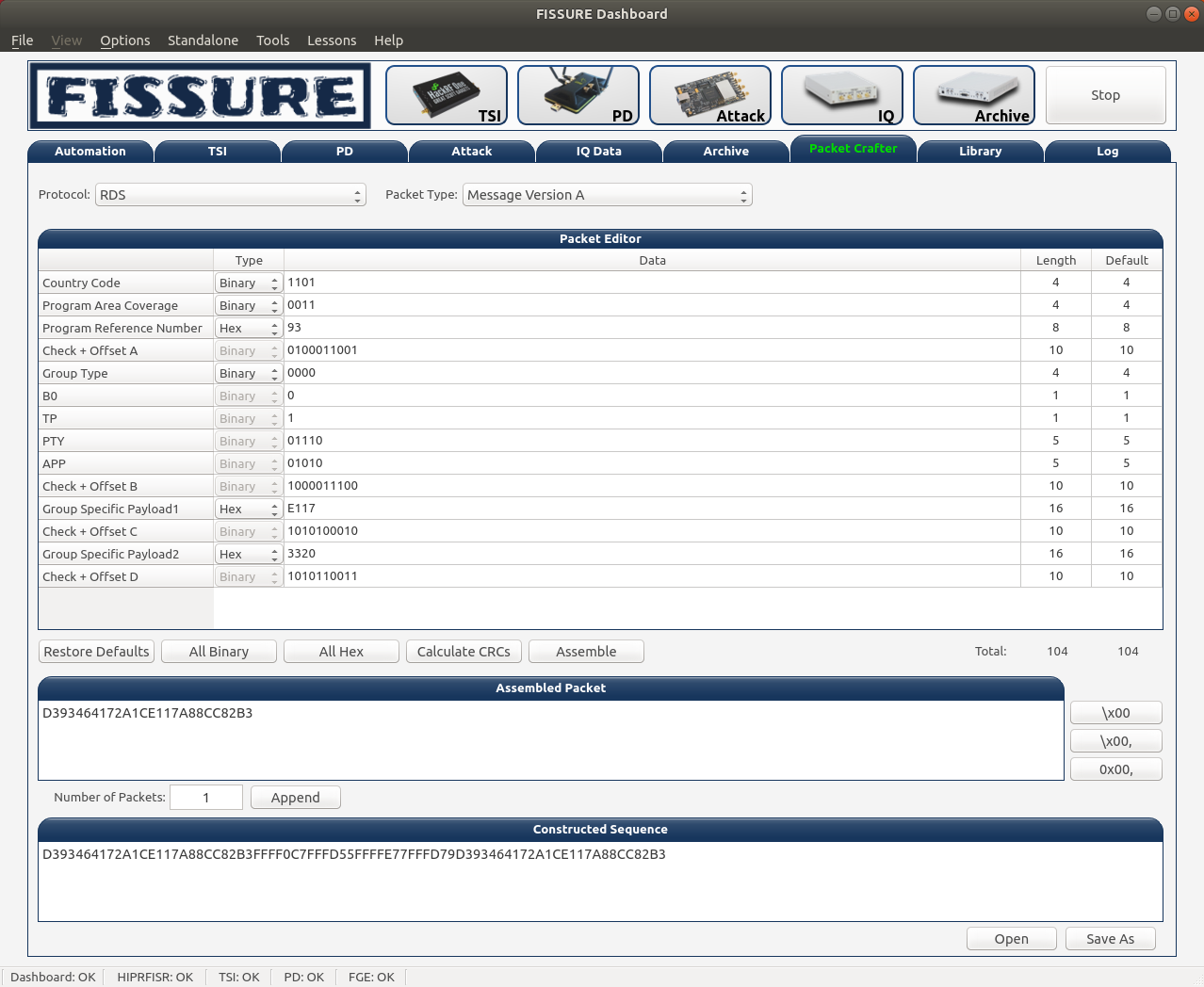Click the Calculate CRCs button
Viewport: 1204px width, 987px height.
click(464, 652)
